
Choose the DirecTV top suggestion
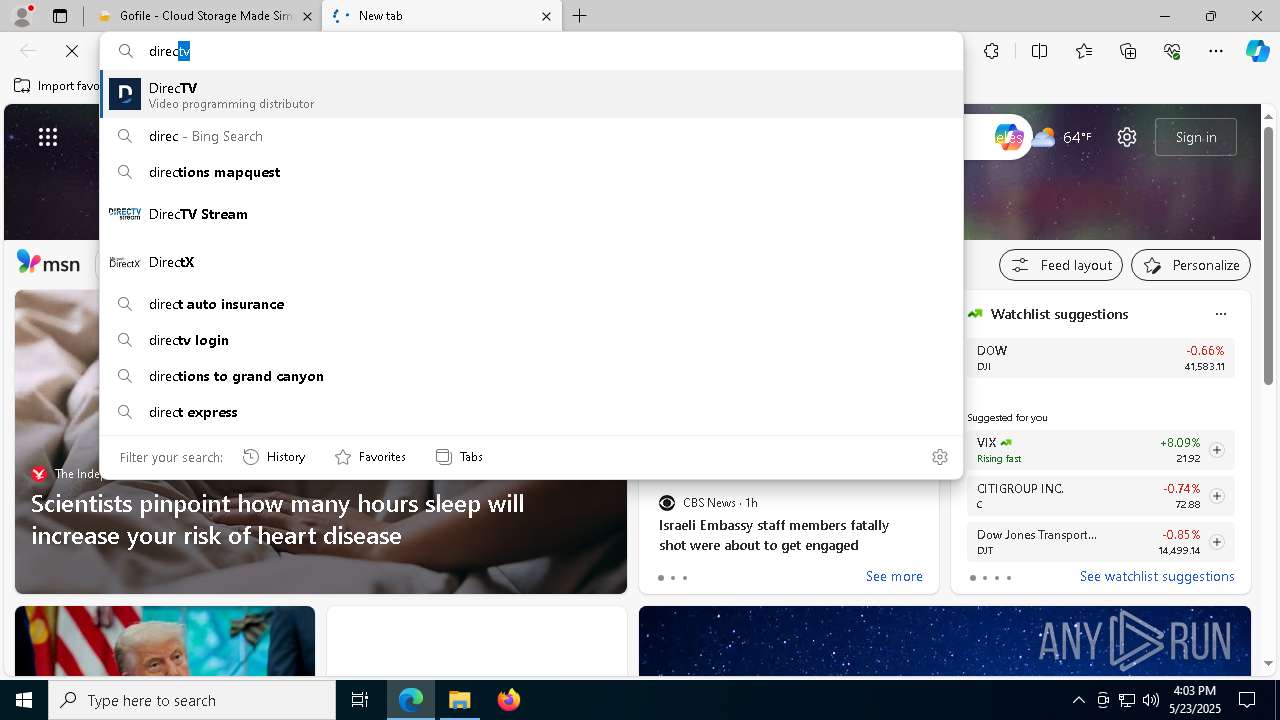point(531,95)
